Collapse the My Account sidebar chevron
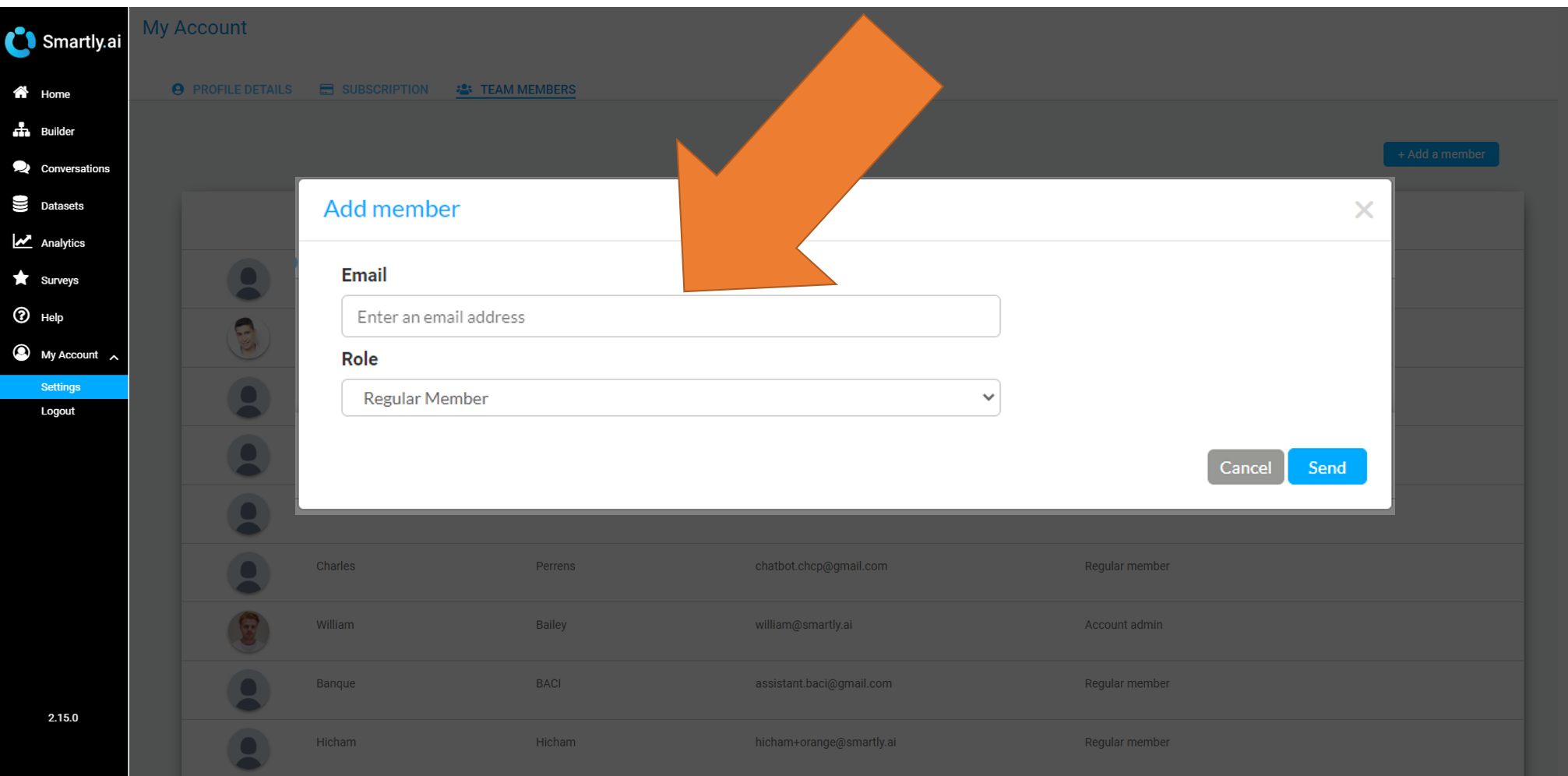 click(x=114, y=357)
